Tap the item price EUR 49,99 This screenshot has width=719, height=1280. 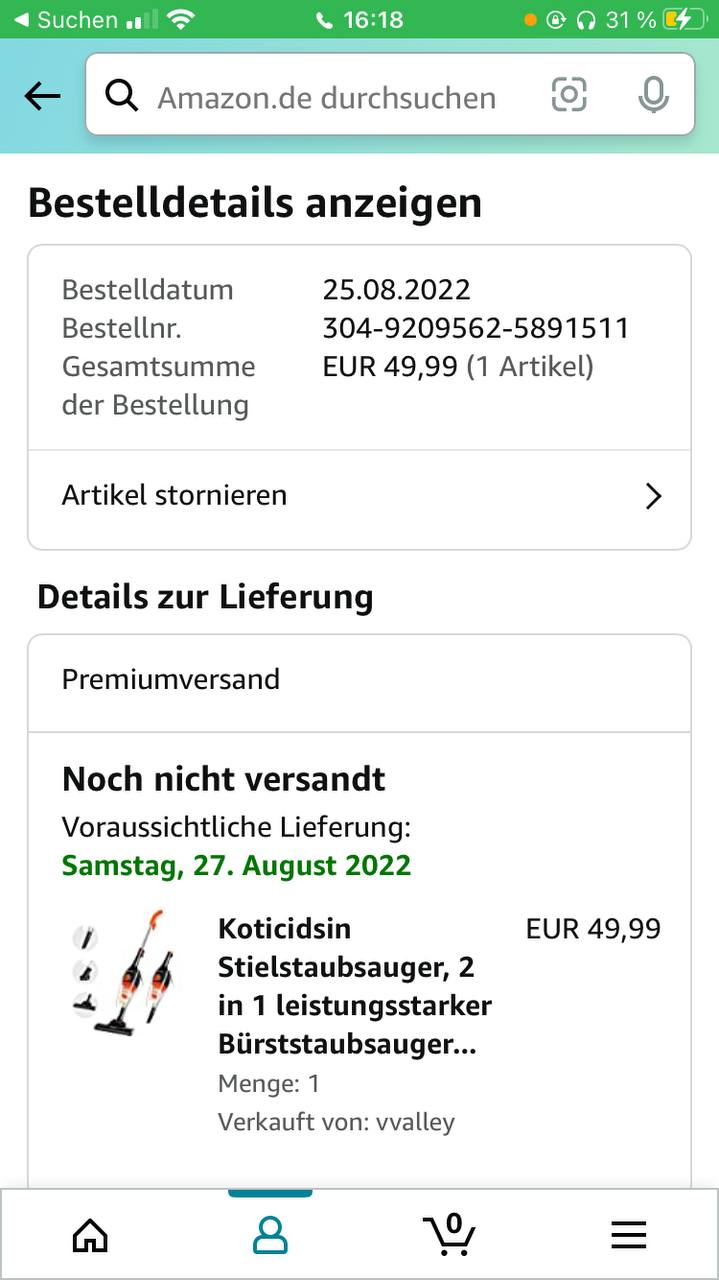point(593,929)
